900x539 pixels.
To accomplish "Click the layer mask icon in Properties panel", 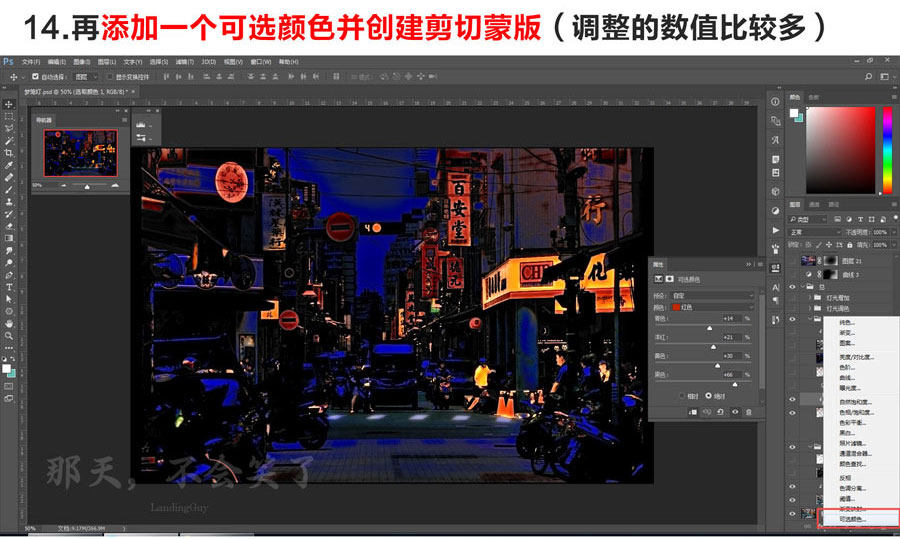I will (669, 279).
